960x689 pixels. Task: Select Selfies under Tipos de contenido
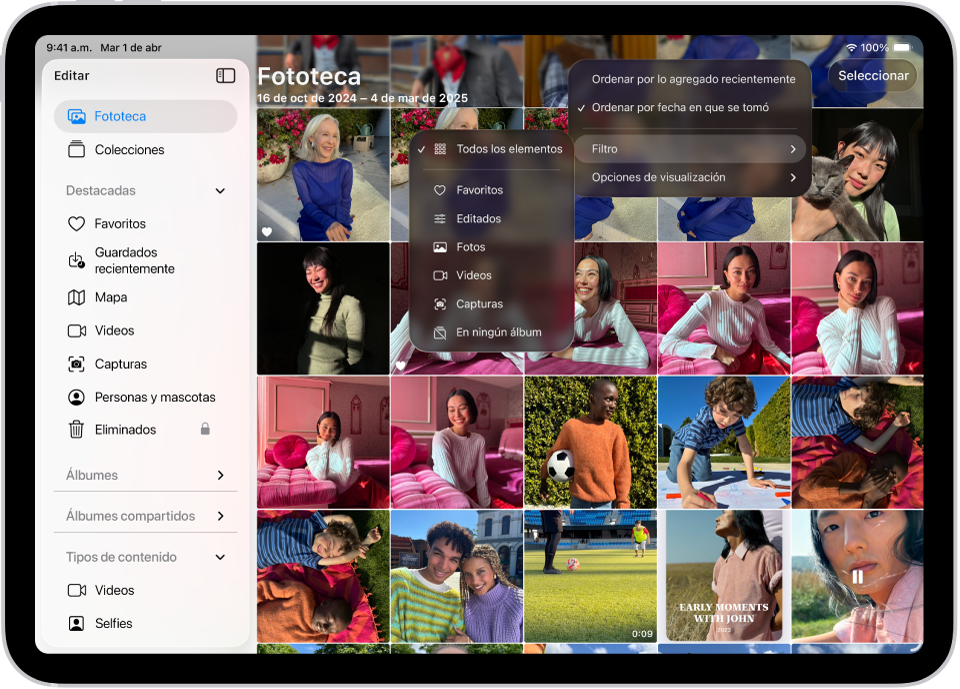113,623
